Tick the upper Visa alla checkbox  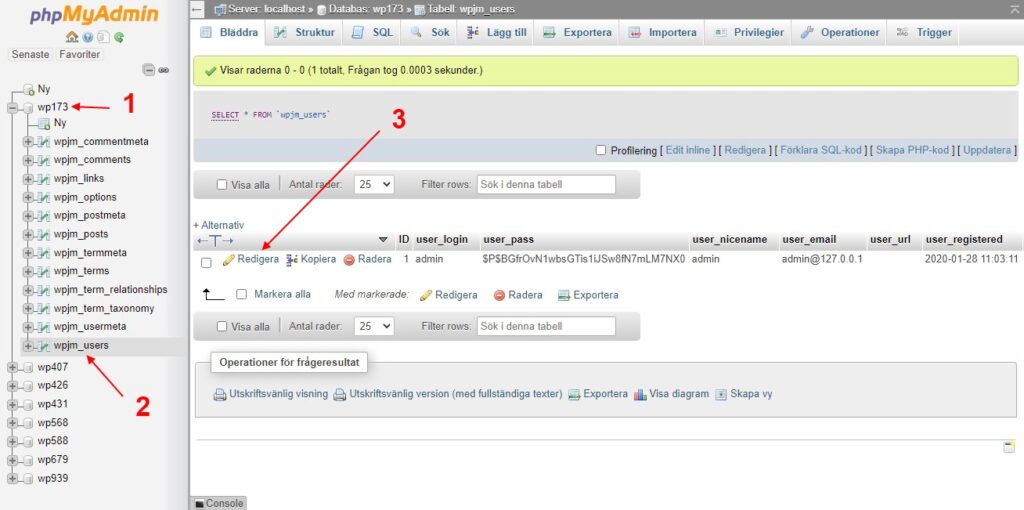coord(222,185)
